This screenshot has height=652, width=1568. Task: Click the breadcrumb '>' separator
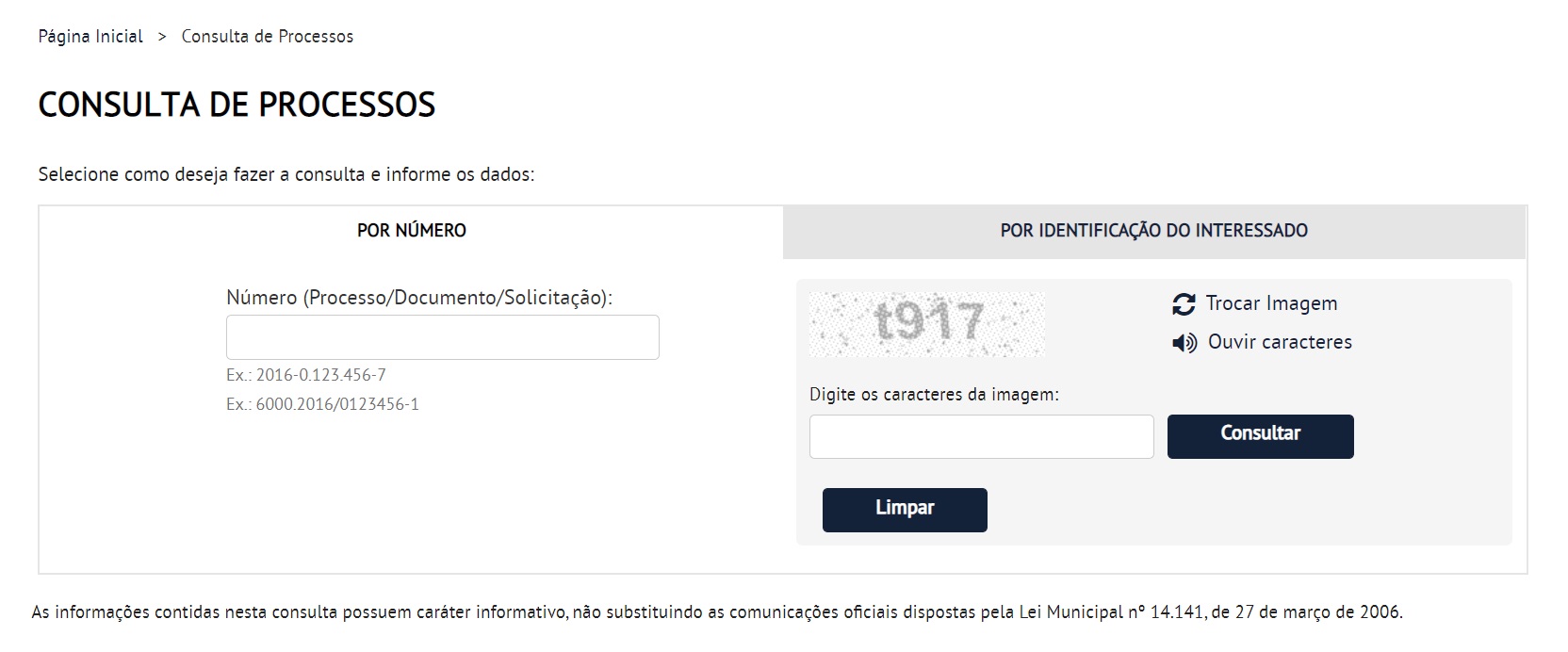click(162, 37)
